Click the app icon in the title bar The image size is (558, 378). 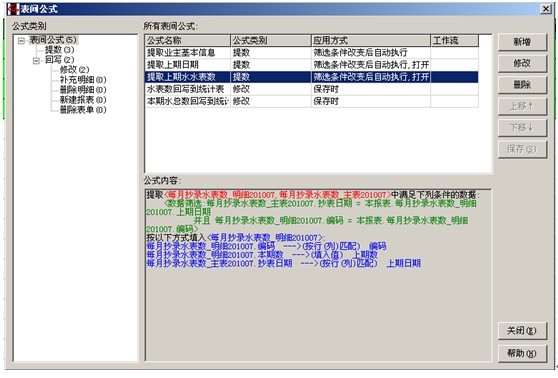click(x=13, y=9)
